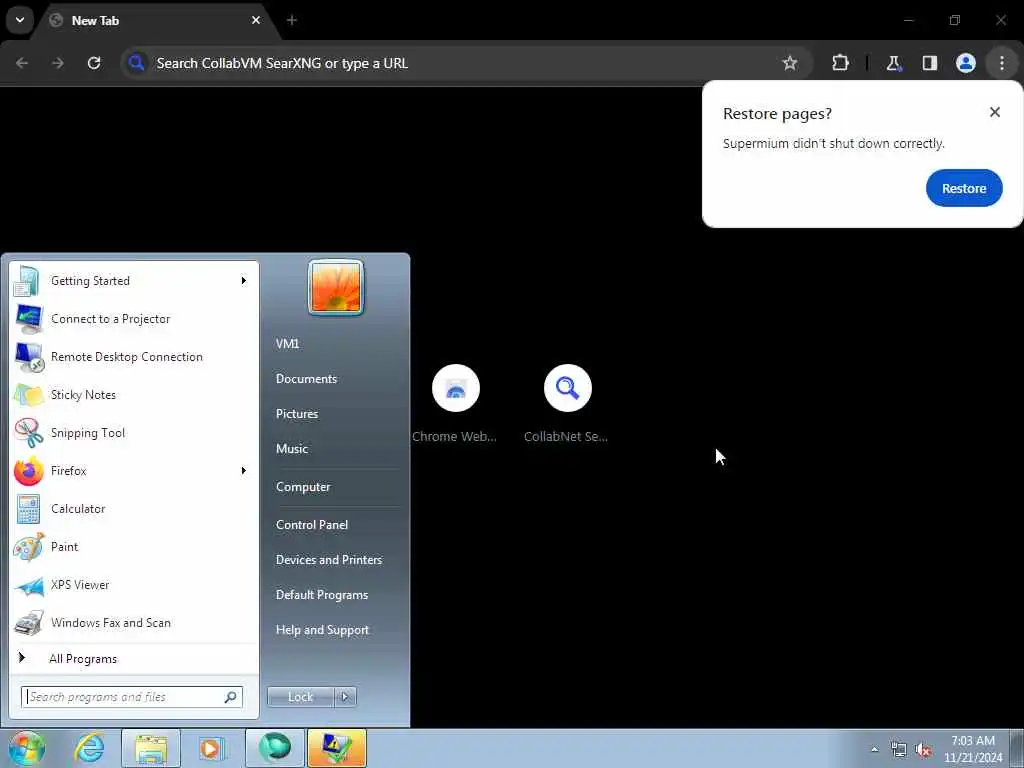The height and width of the screenshot is (768, 1024).
Task: Open the Extensions puzzle-piece icon
Action: 840,63
